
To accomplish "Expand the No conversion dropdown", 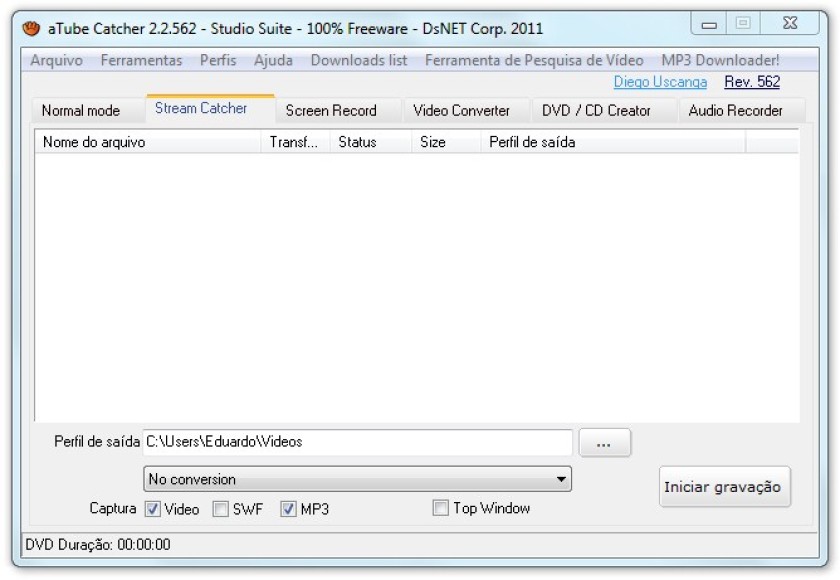I will (357, 479).
